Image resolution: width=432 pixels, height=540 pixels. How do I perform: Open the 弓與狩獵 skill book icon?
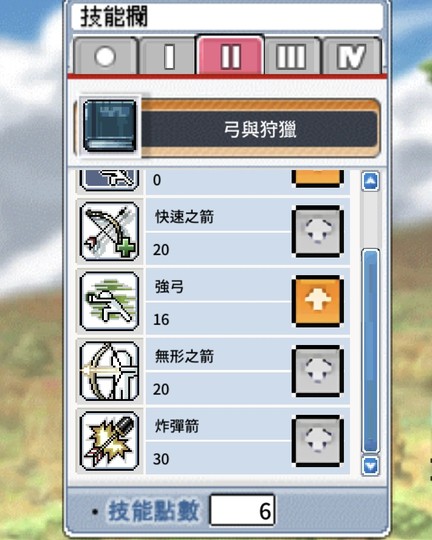click(110, 126)
